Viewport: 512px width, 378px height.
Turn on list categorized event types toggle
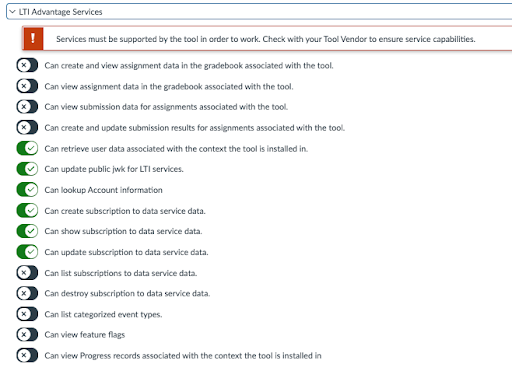[x=27, y=314]
